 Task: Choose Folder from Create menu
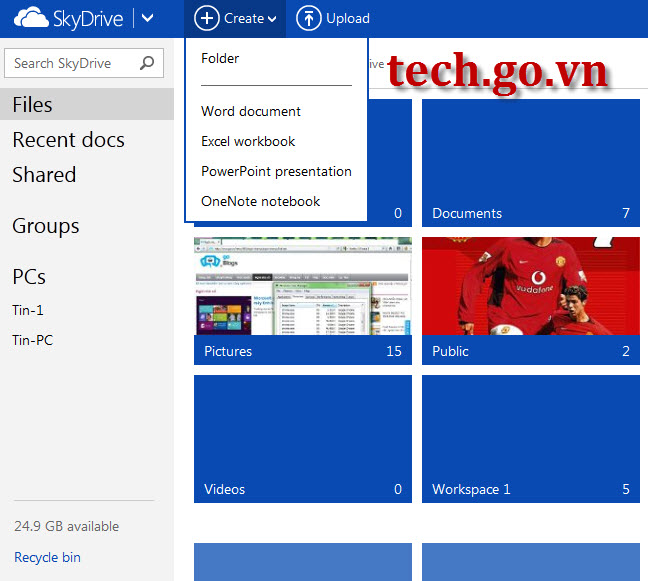(220, 58)
